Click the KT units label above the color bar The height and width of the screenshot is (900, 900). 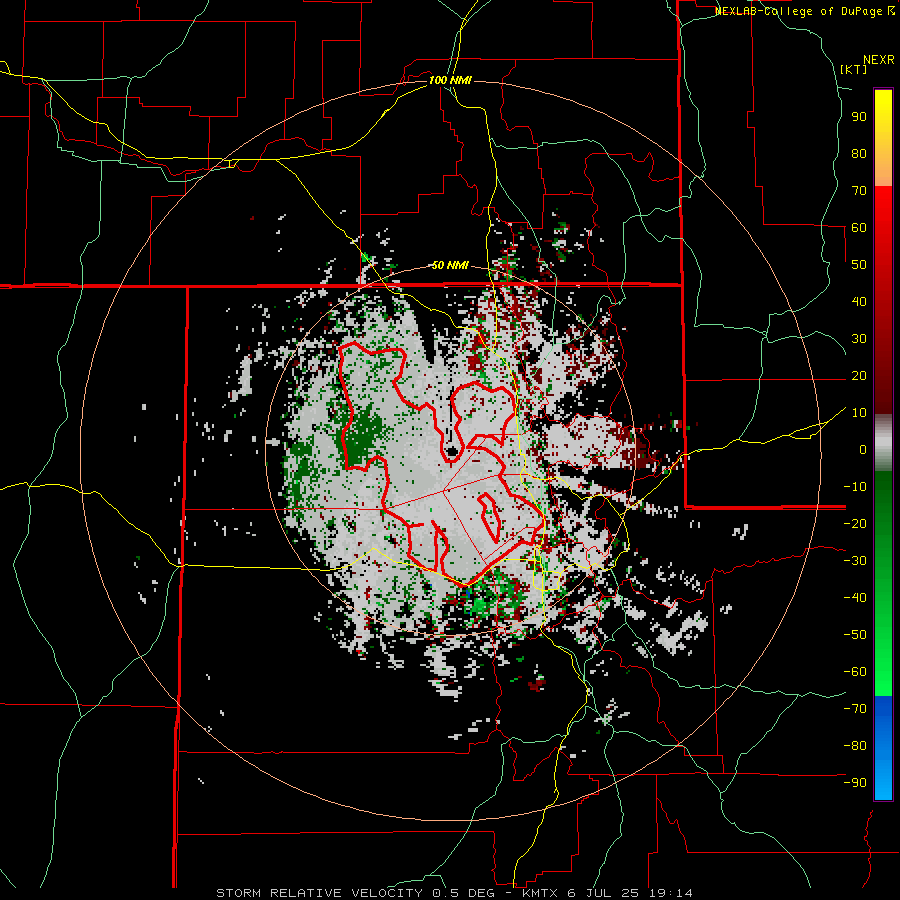pyautogui.click(x=854, y=69)
